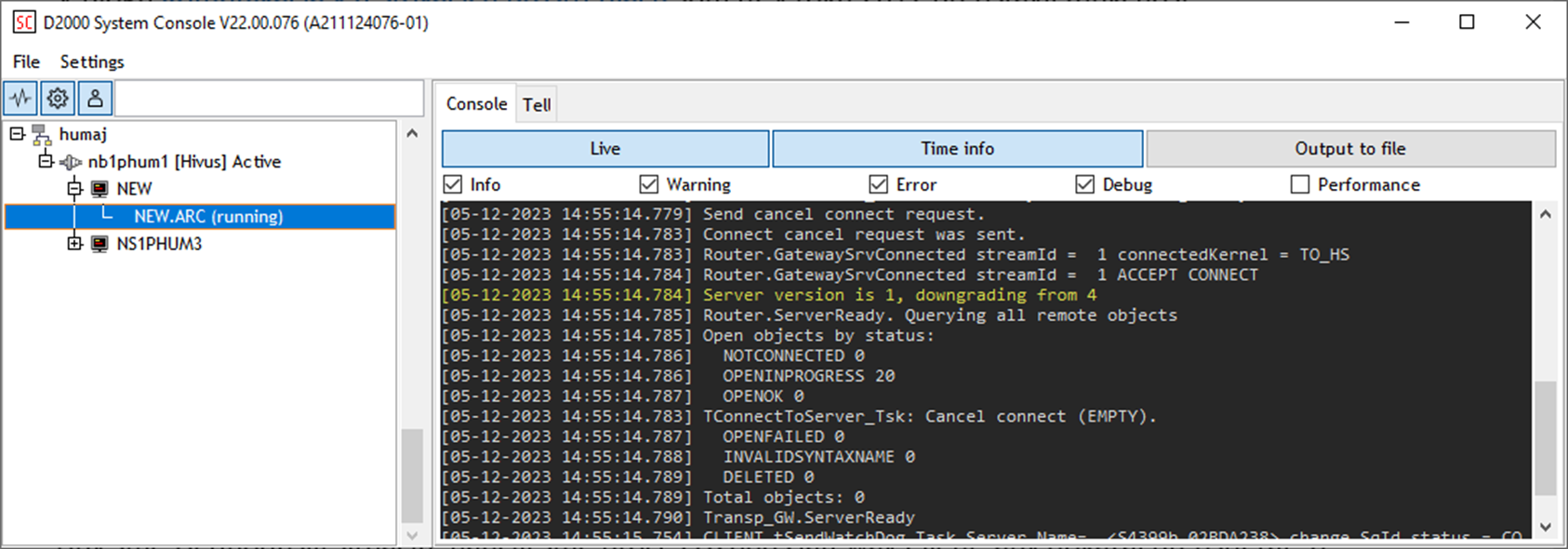Select the NS1PHUM3 tree item
Screen dimensions: 1568x549
coord(159,244)
